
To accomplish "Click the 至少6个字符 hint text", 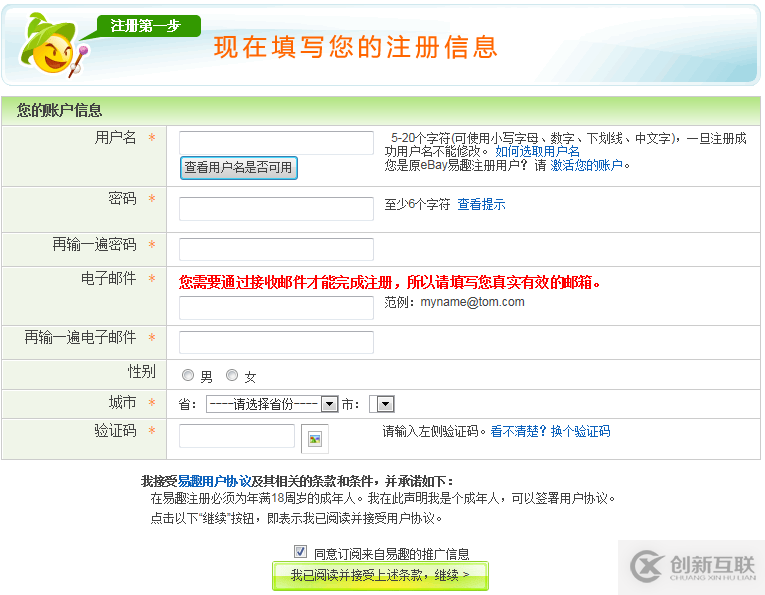I will pyautogui.click(x=417, y=204).
